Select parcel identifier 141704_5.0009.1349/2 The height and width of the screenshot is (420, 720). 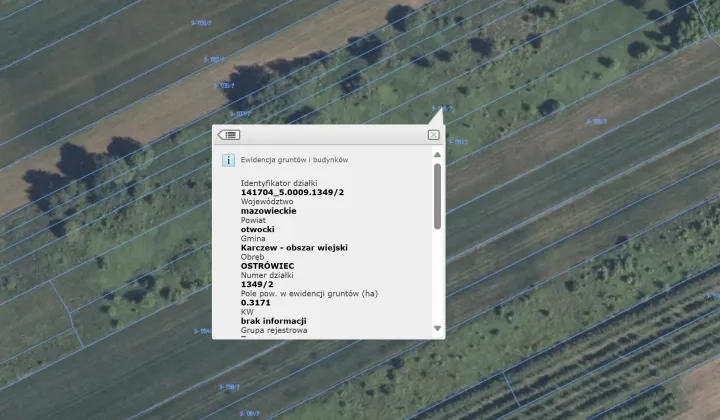click(292, 192)
